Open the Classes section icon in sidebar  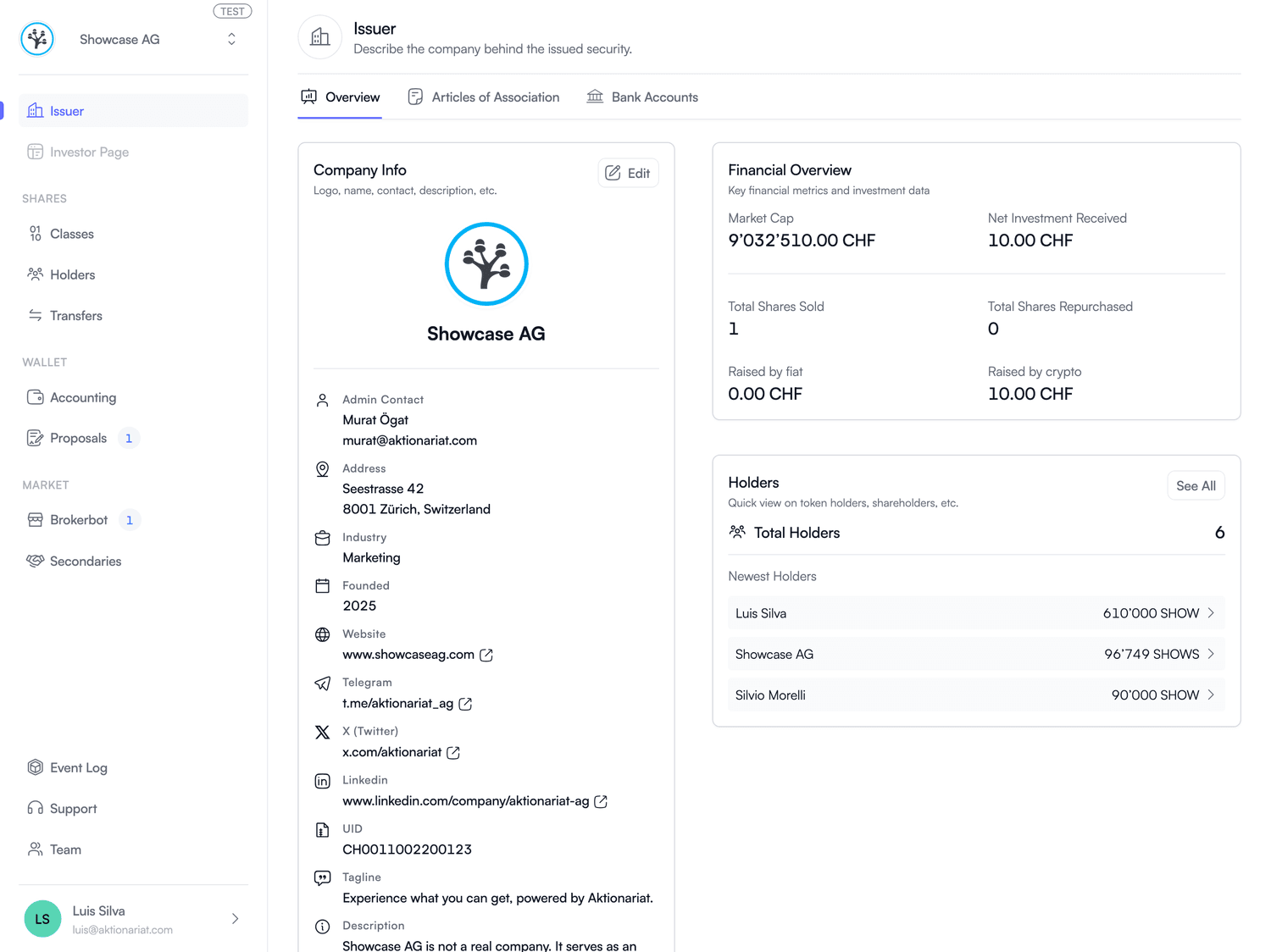point(35,234)
